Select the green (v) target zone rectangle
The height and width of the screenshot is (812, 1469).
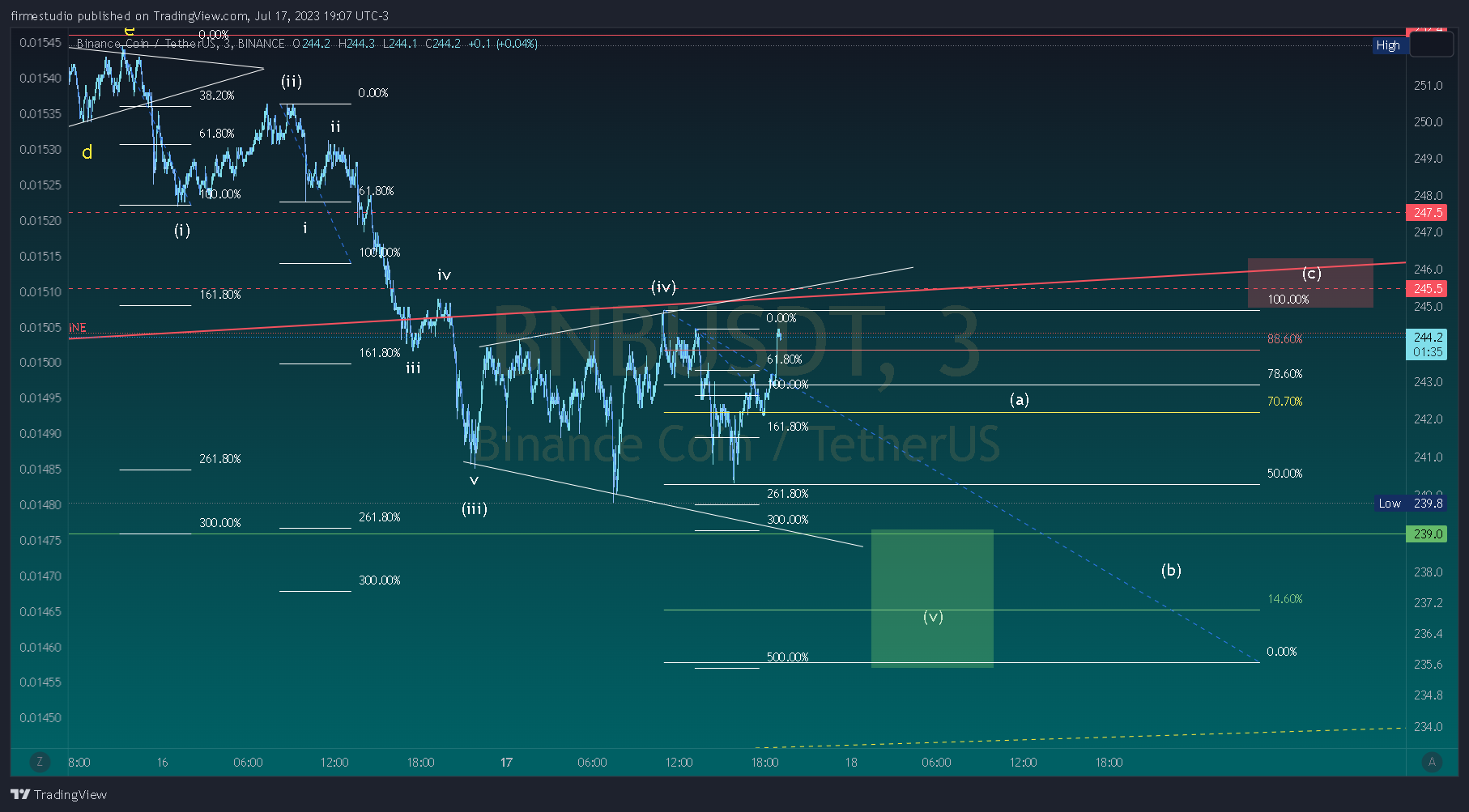(x=932, y=598)
